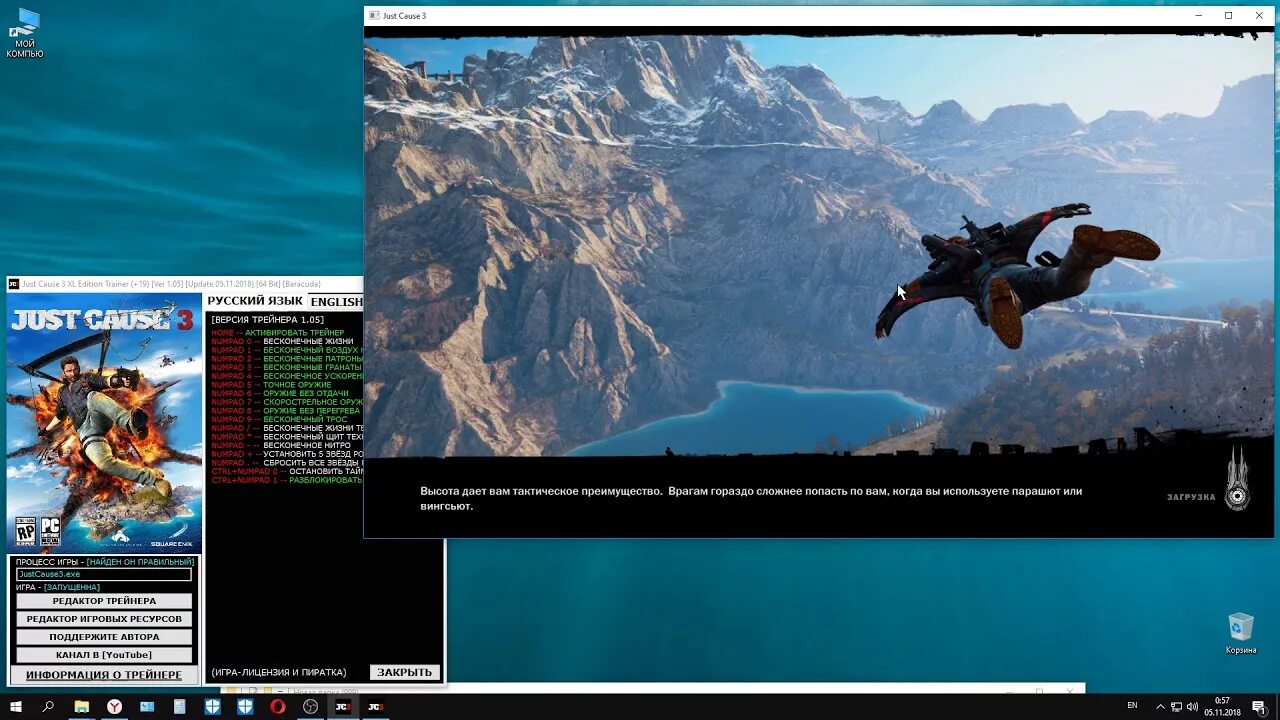Click ИНФОРМАЦИЯ О ТРЕЙНЕРЕ link
This screenshot has width=1280, height=720.
104,675
